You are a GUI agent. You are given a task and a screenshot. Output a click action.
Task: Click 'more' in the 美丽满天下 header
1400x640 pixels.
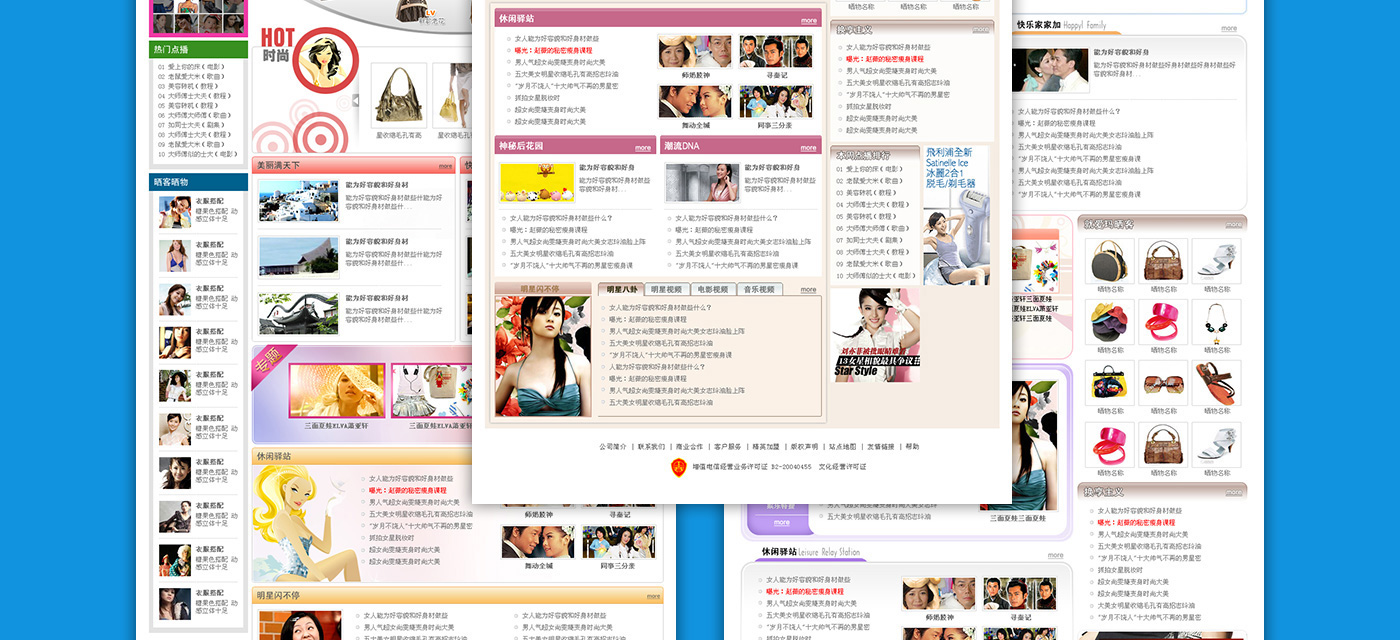point(445,166)
